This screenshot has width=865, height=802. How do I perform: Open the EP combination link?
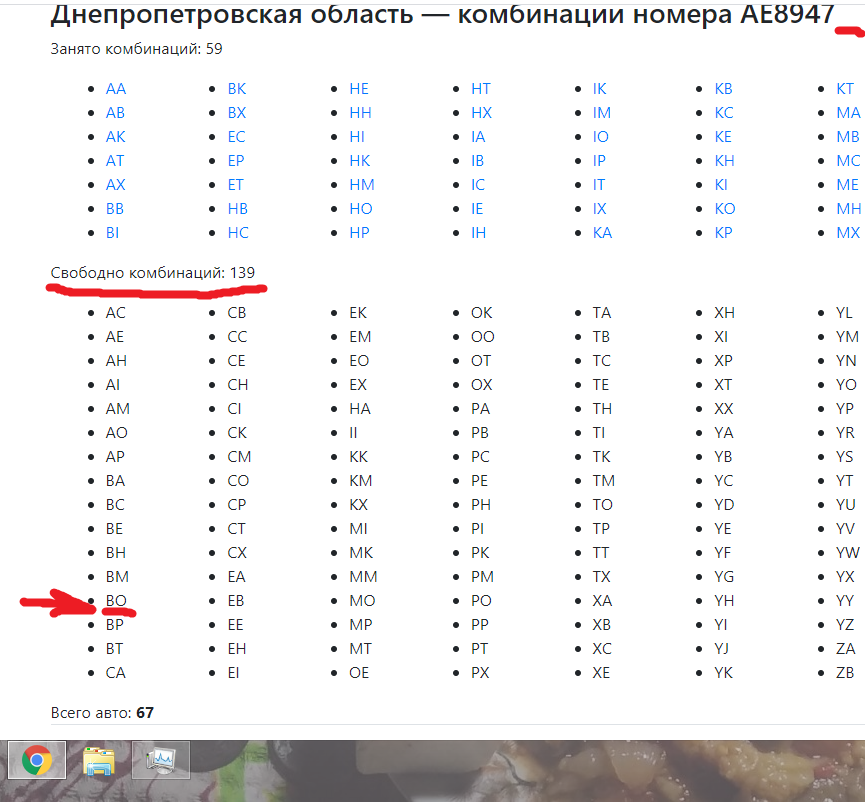tap(236, 161)
